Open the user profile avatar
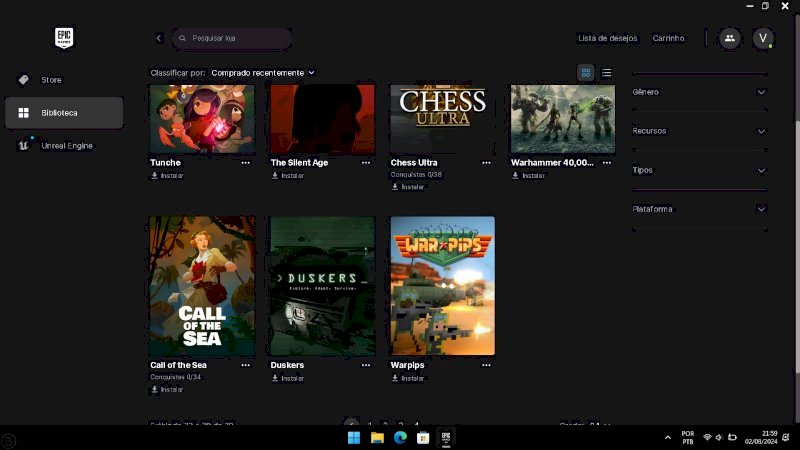The image size is (800, 450). [x=763, y=38]
